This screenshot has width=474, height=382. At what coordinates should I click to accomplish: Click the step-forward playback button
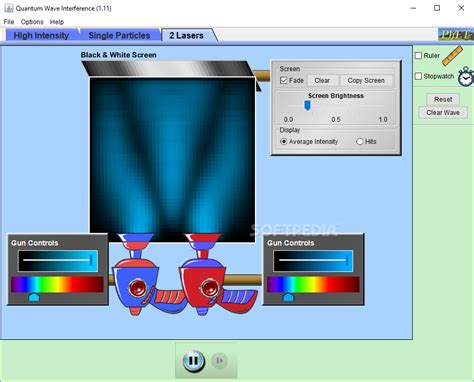(219, 361)
